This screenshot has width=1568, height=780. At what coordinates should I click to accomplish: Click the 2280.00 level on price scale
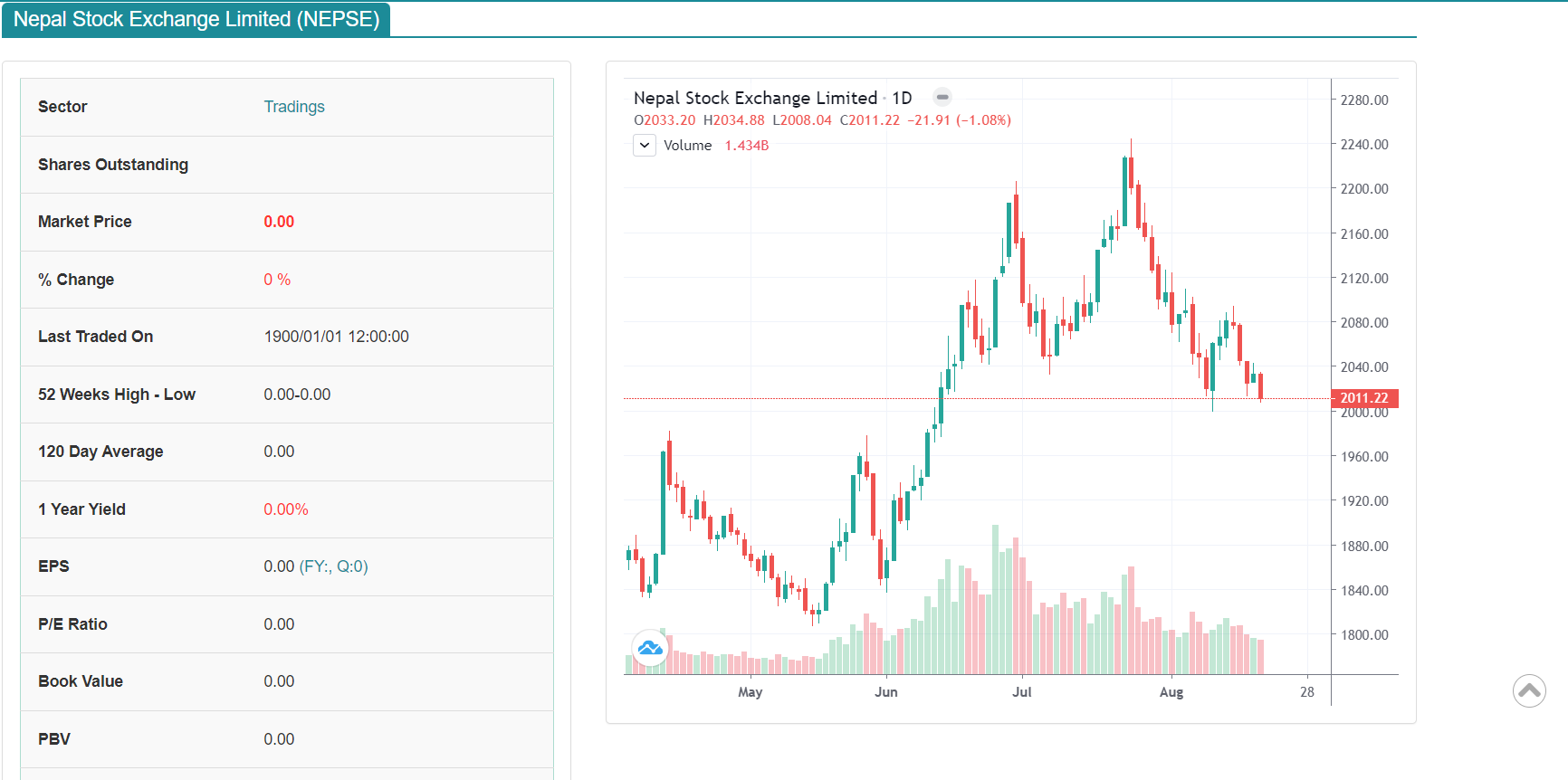click(1363, 100)
